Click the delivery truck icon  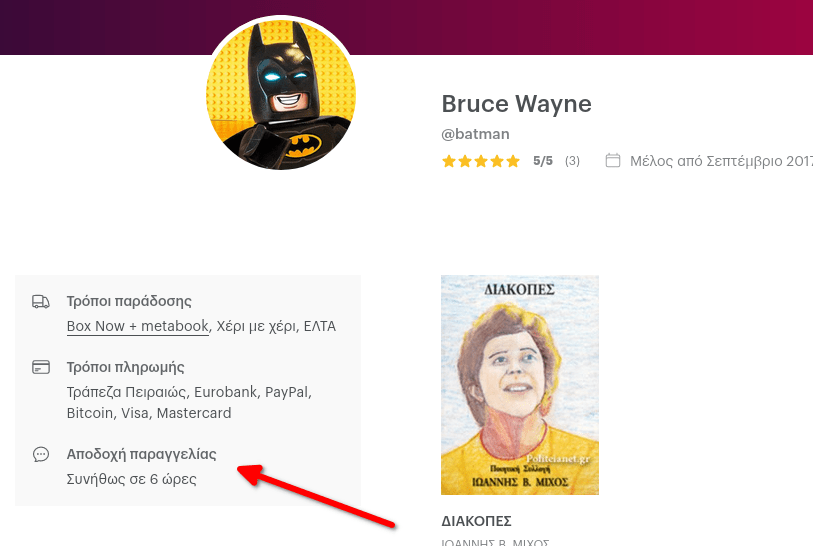pos(40,302)
